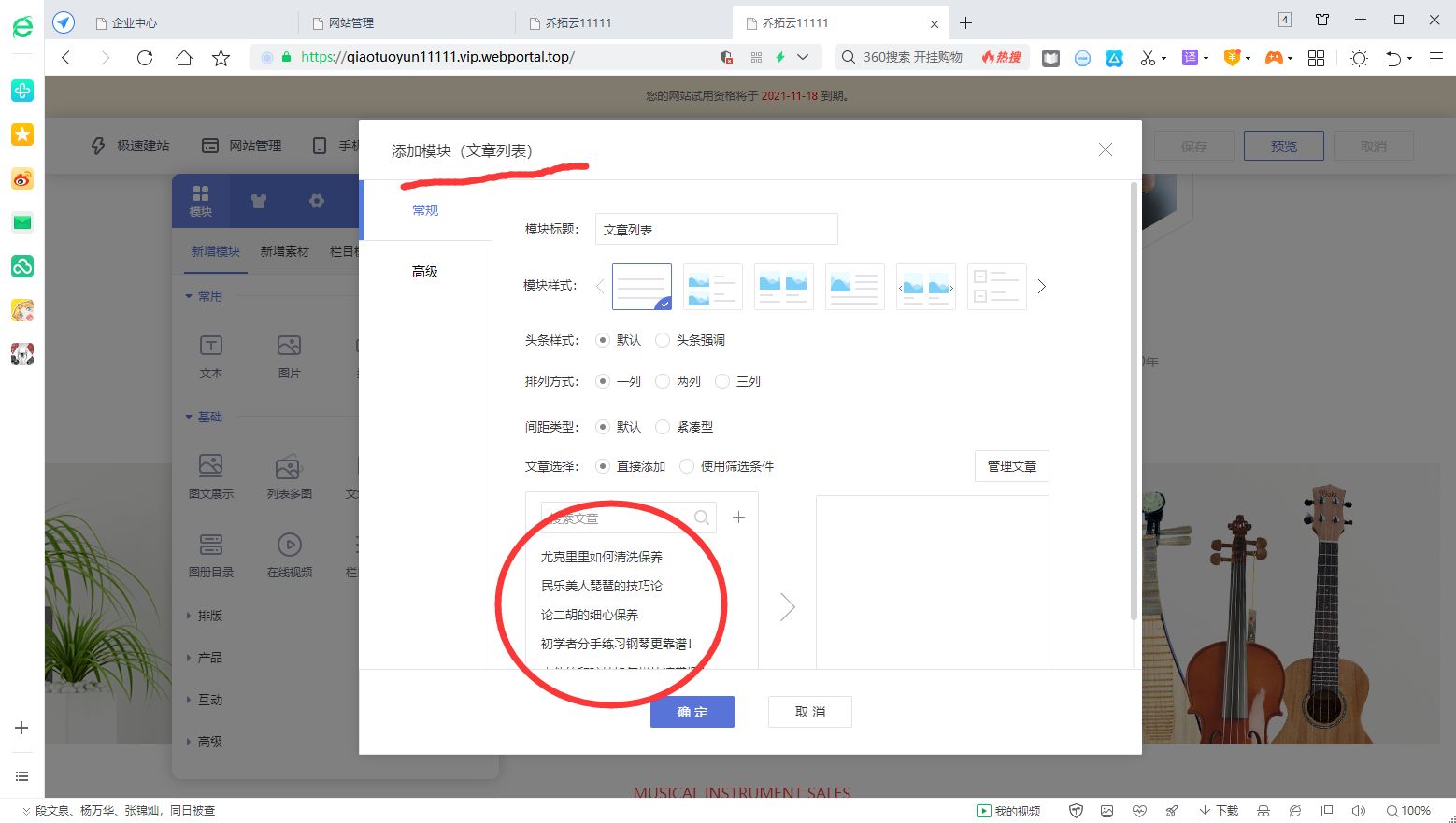Click the right arrow to see more module styles
Image resolution: width=1456 pixels, height=823 pixels.
pos(1041,287)
